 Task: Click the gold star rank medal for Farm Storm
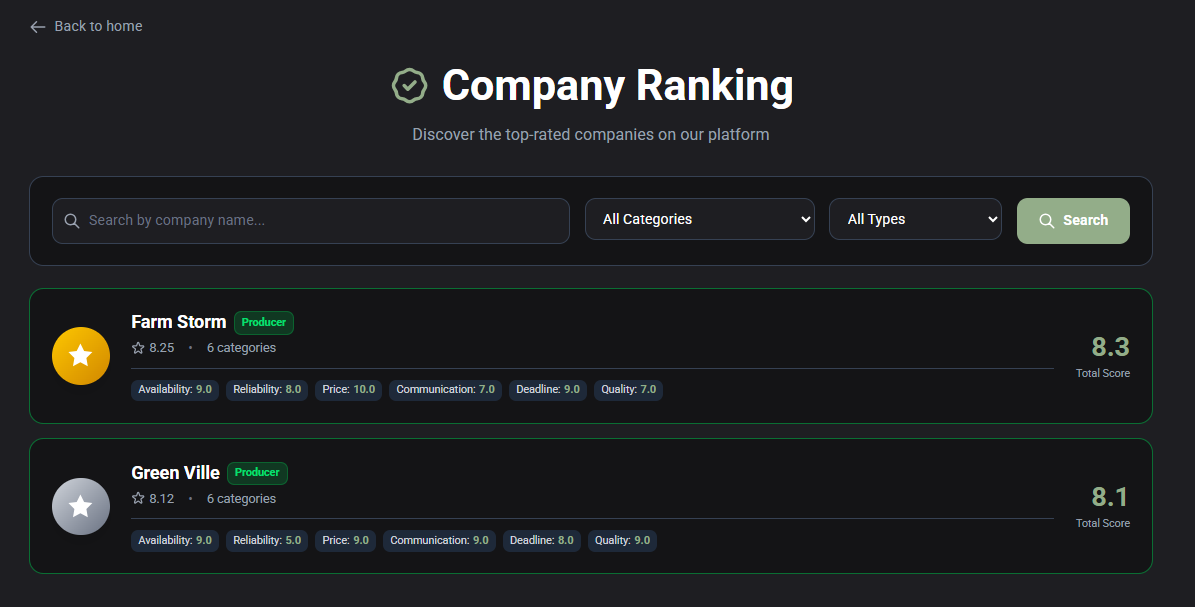click(81, 355)
